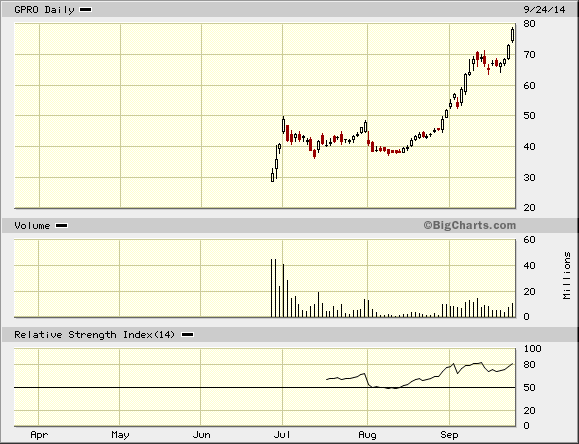579x444 pixels.
Task: Click the 30 price axis label
Action: click(530, 178)
